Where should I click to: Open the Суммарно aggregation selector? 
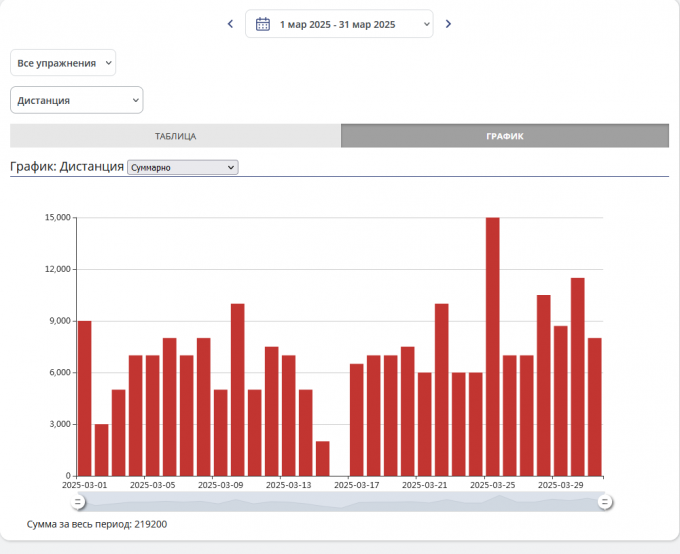click(182, 168)
